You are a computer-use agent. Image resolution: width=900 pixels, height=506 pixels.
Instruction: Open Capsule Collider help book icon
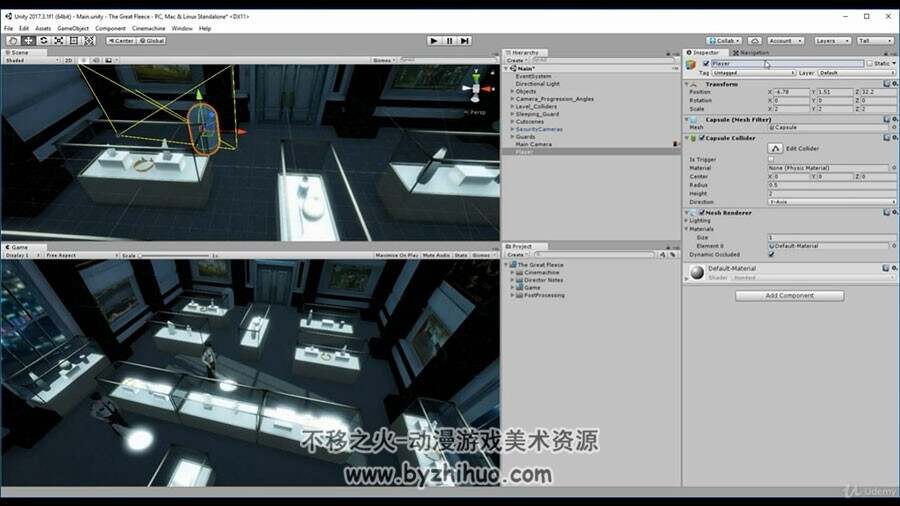(x=886, y=138)
